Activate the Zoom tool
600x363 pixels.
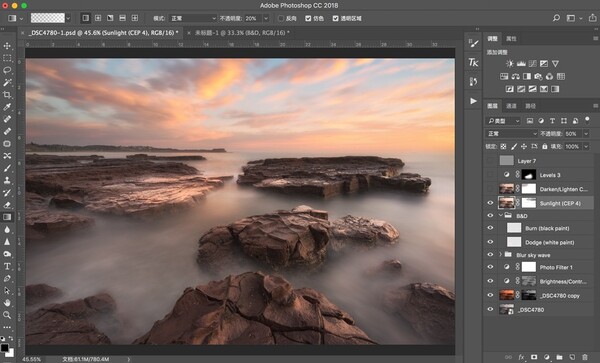(x=7, y=315)
